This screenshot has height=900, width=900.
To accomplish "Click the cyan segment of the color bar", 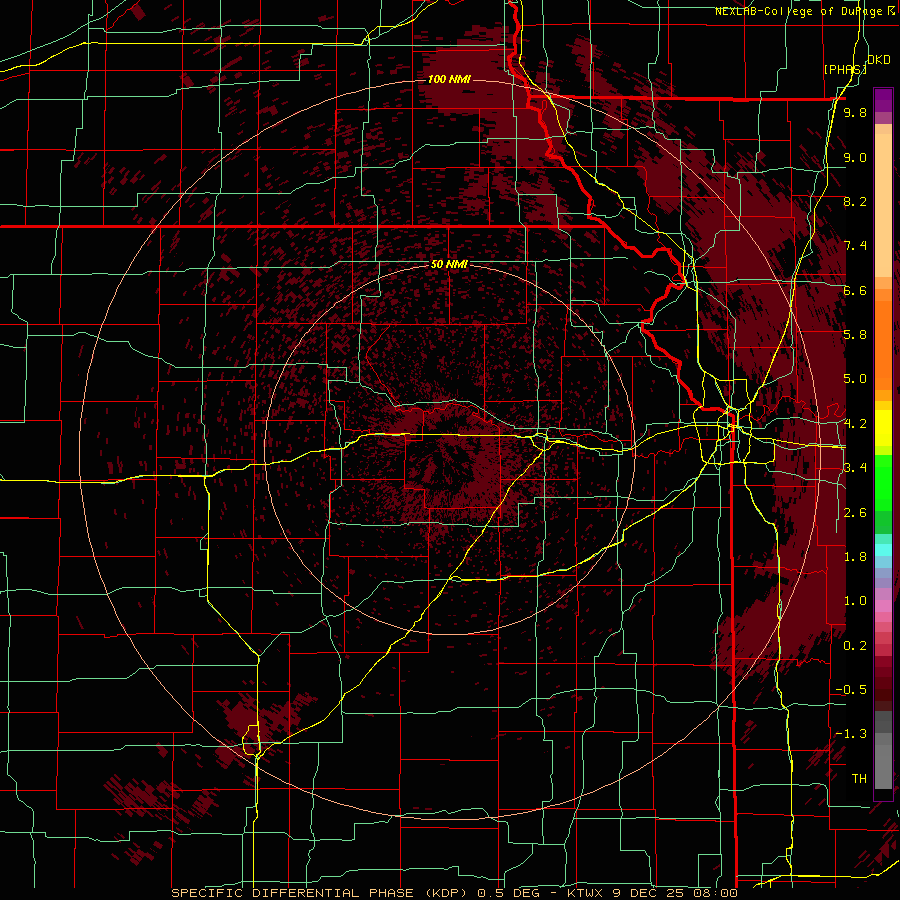I will point(883,550).
